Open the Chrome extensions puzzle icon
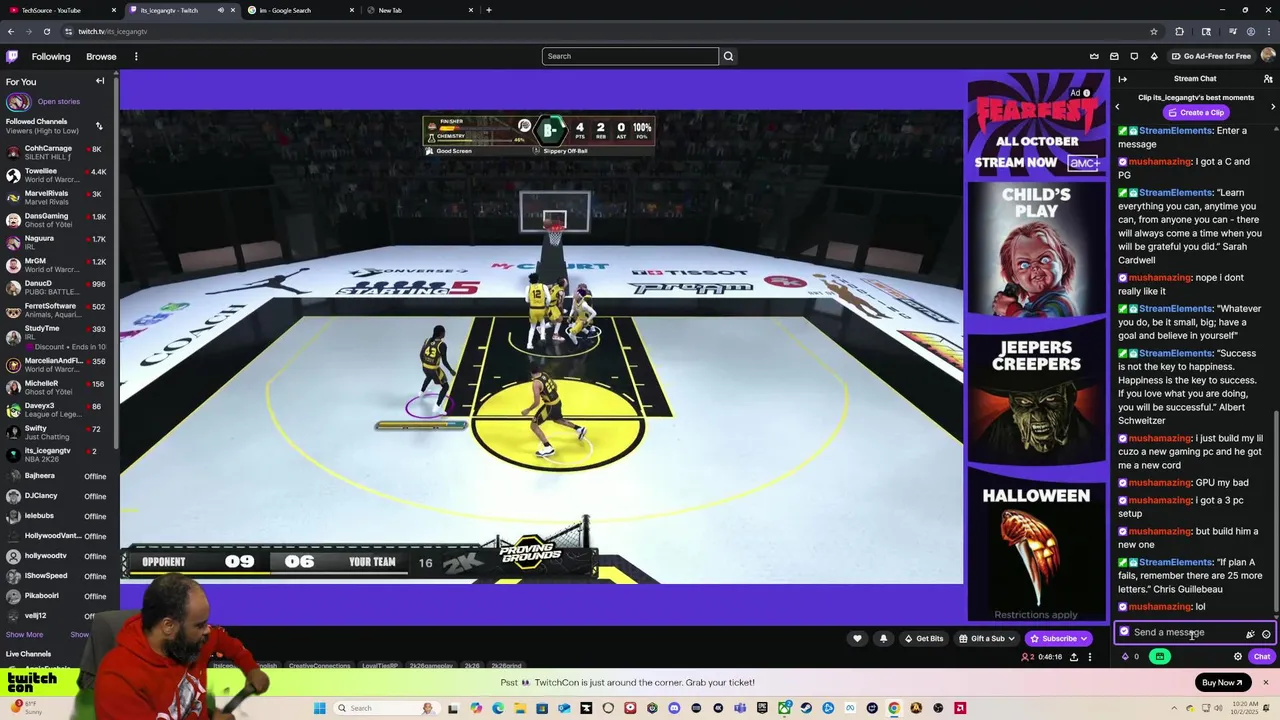The width and height of the screenshot is (1280, 720). [x=1179, y=31]
